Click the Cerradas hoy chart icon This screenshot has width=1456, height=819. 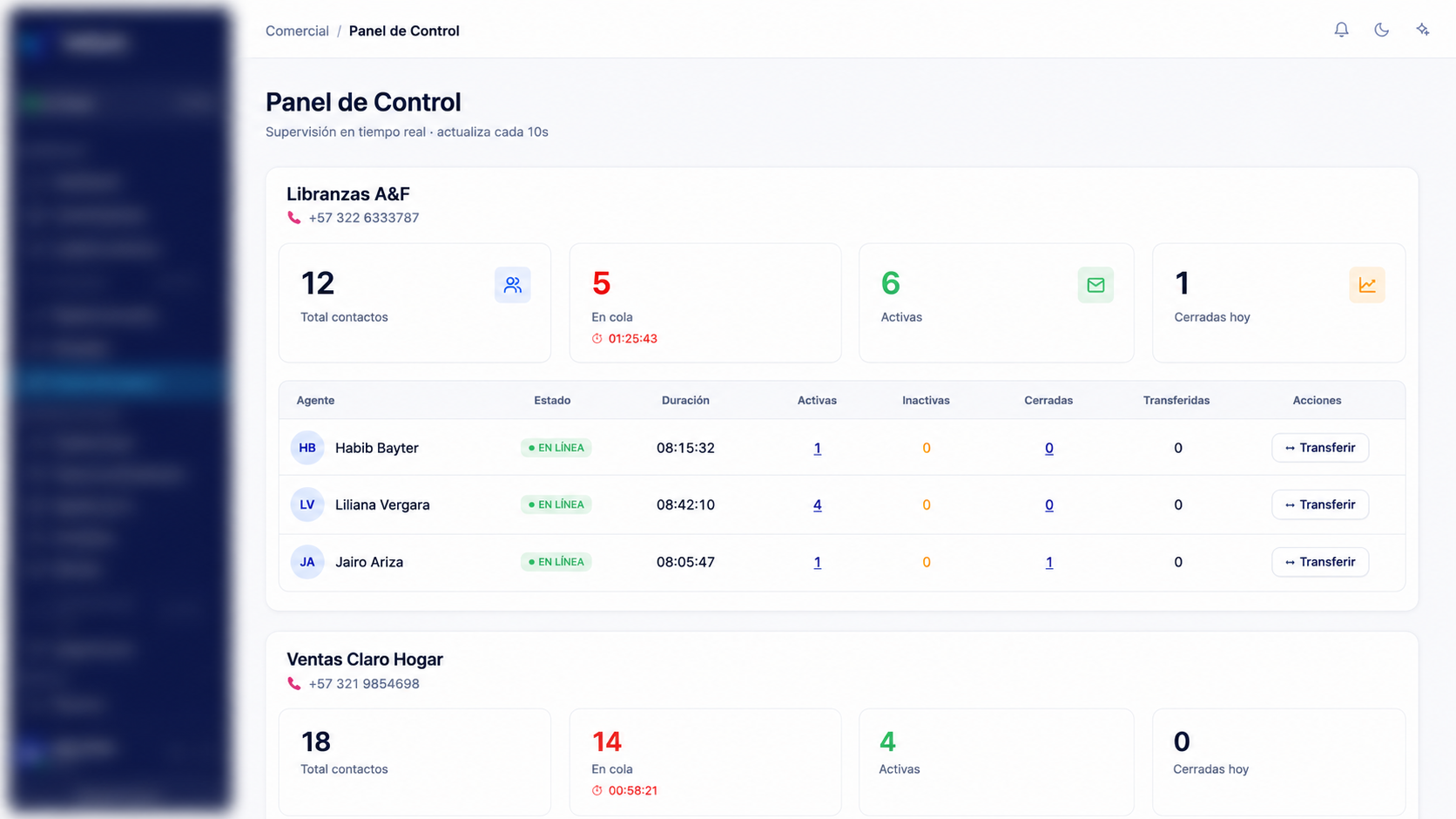[1367, 285]
